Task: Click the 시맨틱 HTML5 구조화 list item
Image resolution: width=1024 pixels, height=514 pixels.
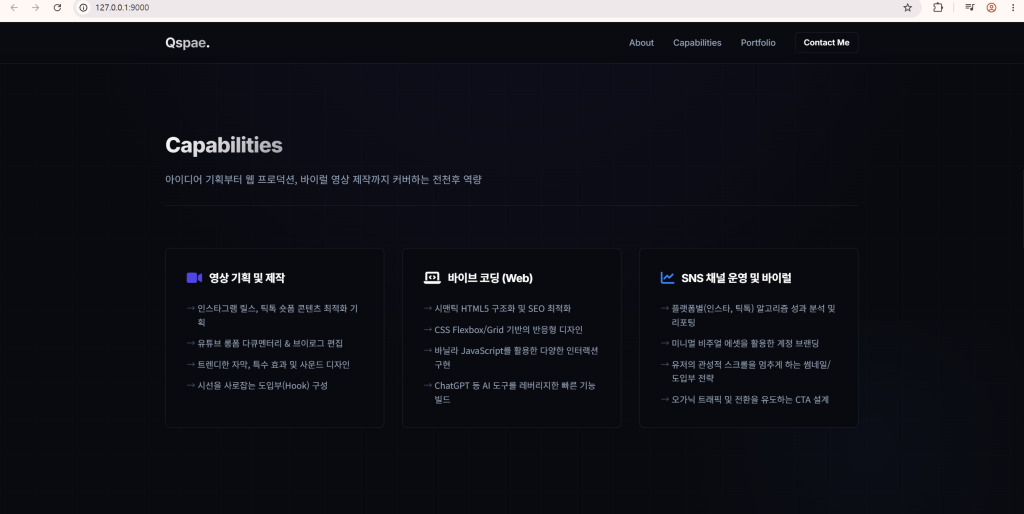Action: [x=498, y=308]
